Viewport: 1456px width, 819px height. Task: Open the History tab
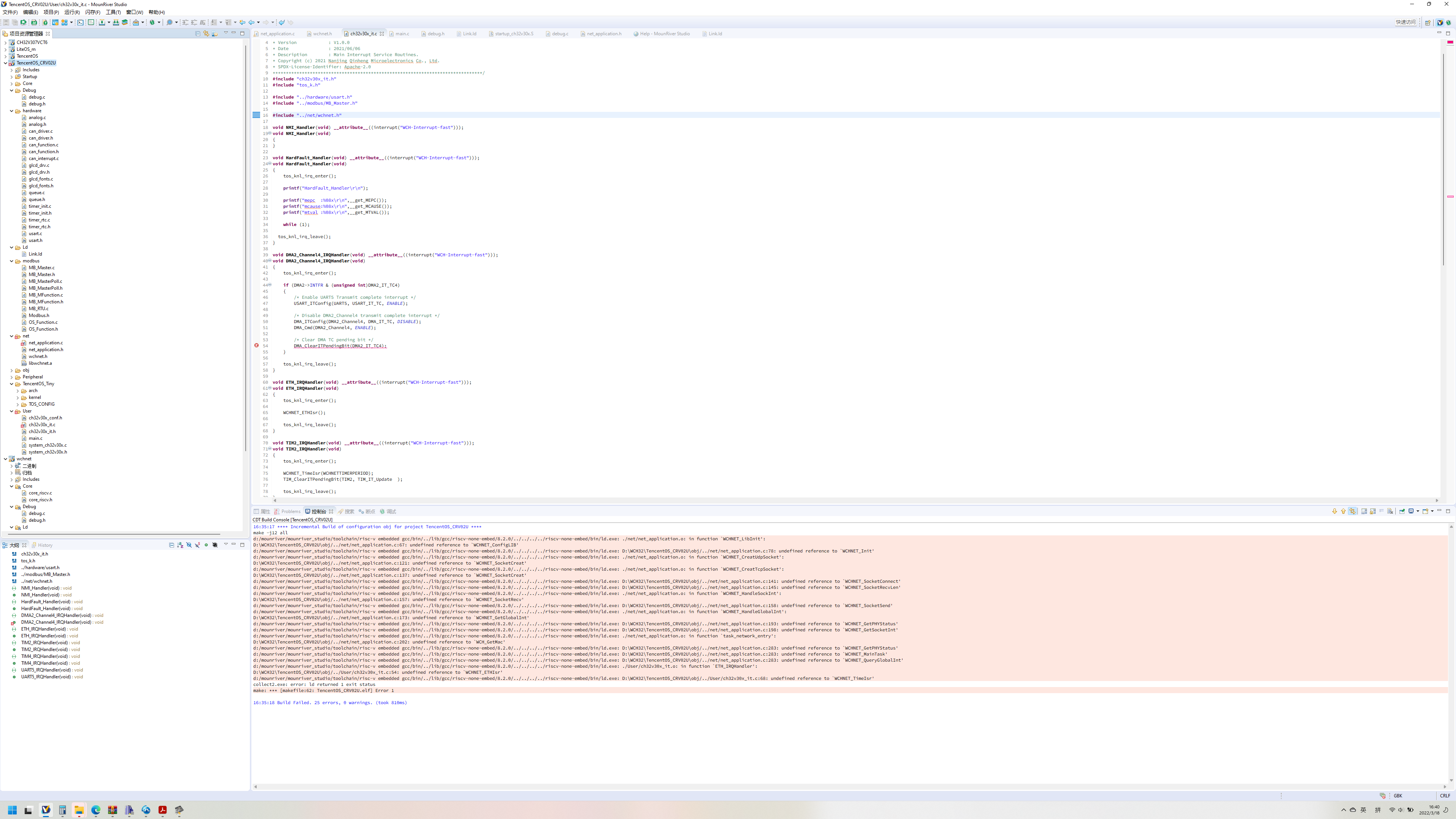pos(42,546)
